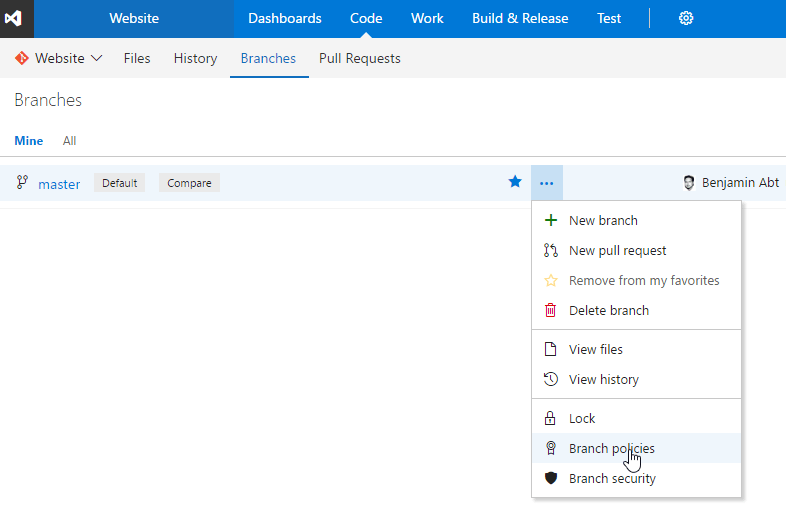Click the New pull request icon
Screen dimensions: 786x514
(550, 250)
